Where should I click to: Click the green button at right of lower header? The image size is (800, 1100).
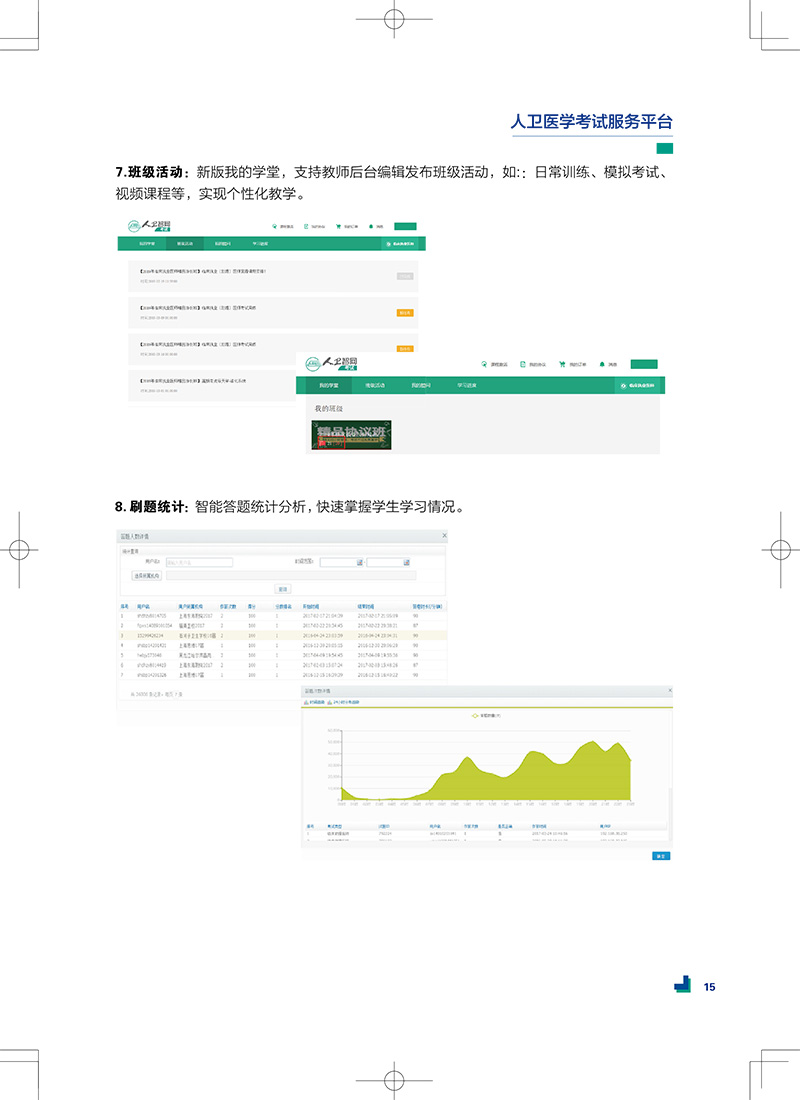coord(643,364)
